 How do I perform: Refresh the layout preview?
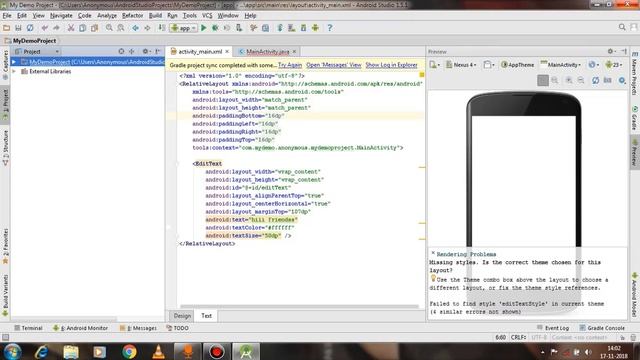pos(596,80)
